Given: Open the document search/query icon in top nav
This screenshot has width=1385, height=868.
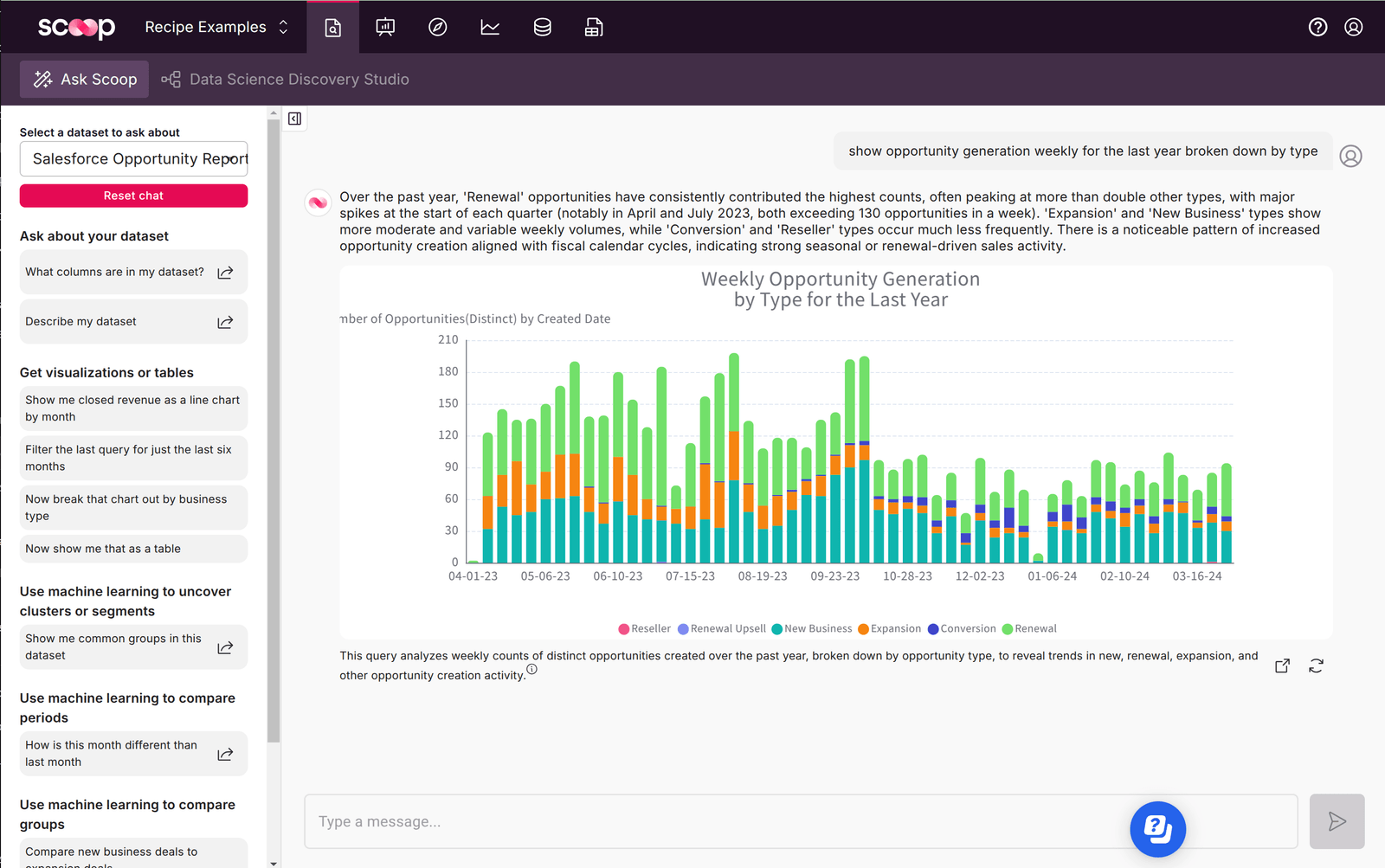Looking at the screenshot, I should (x=332, y=27).
